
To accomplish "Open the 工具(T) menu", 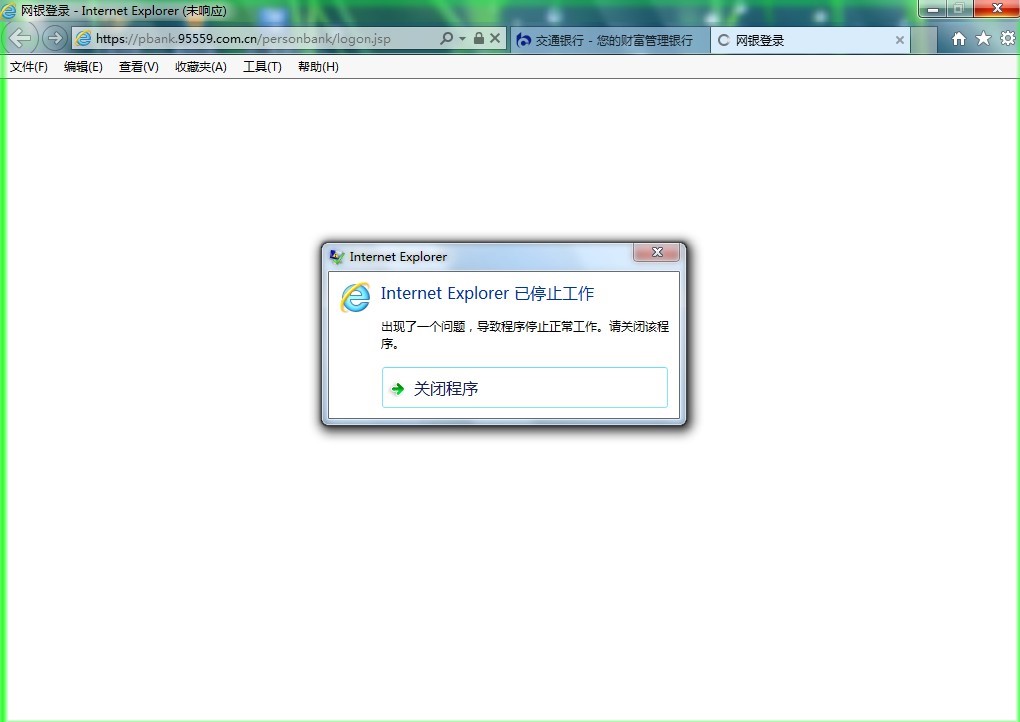I will click(x=262, y=67).
